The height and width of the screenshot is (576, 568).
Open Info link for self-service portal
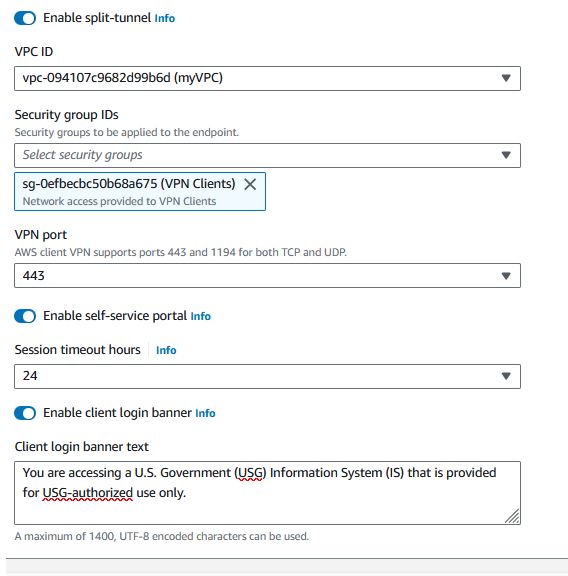(201, 316)
